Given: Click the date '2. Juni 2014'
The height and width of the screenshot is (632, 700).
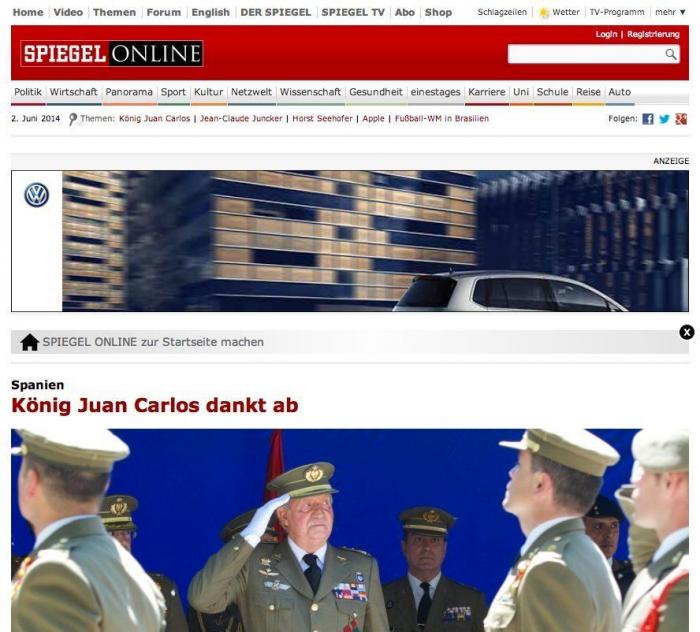Looking at the screenshot, I should pos(36,119).
